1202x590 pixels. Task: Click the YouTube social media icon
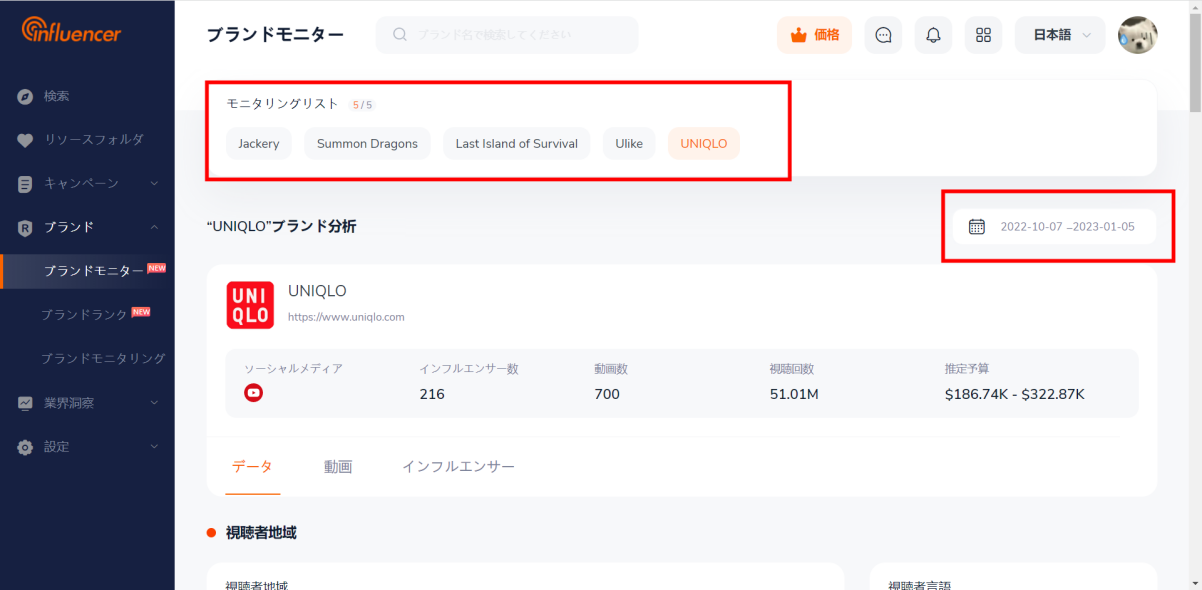(x=254, y=393)
